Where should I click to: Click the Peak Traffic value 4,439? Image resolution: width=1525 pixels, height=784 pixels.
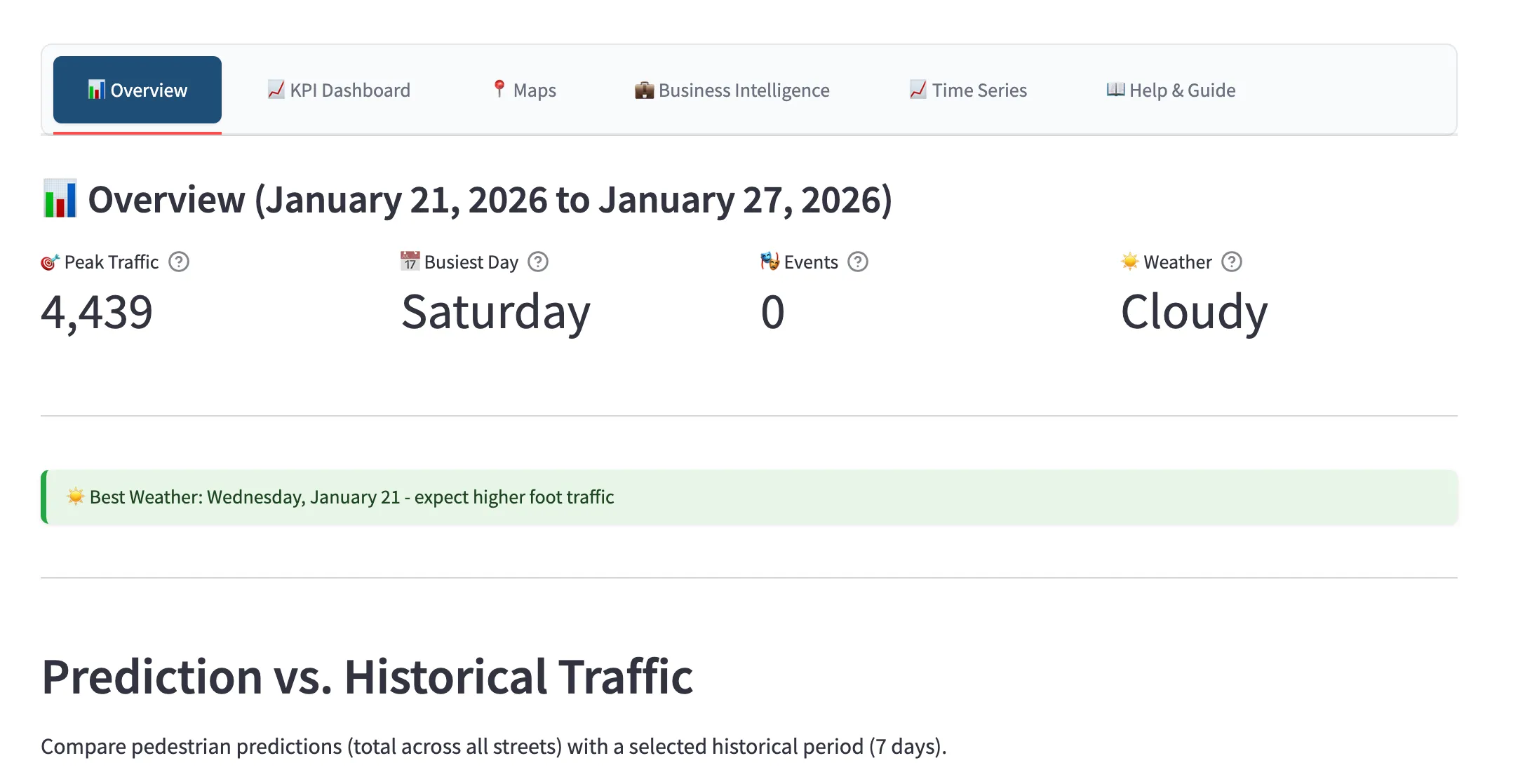(x=97, y=312)
